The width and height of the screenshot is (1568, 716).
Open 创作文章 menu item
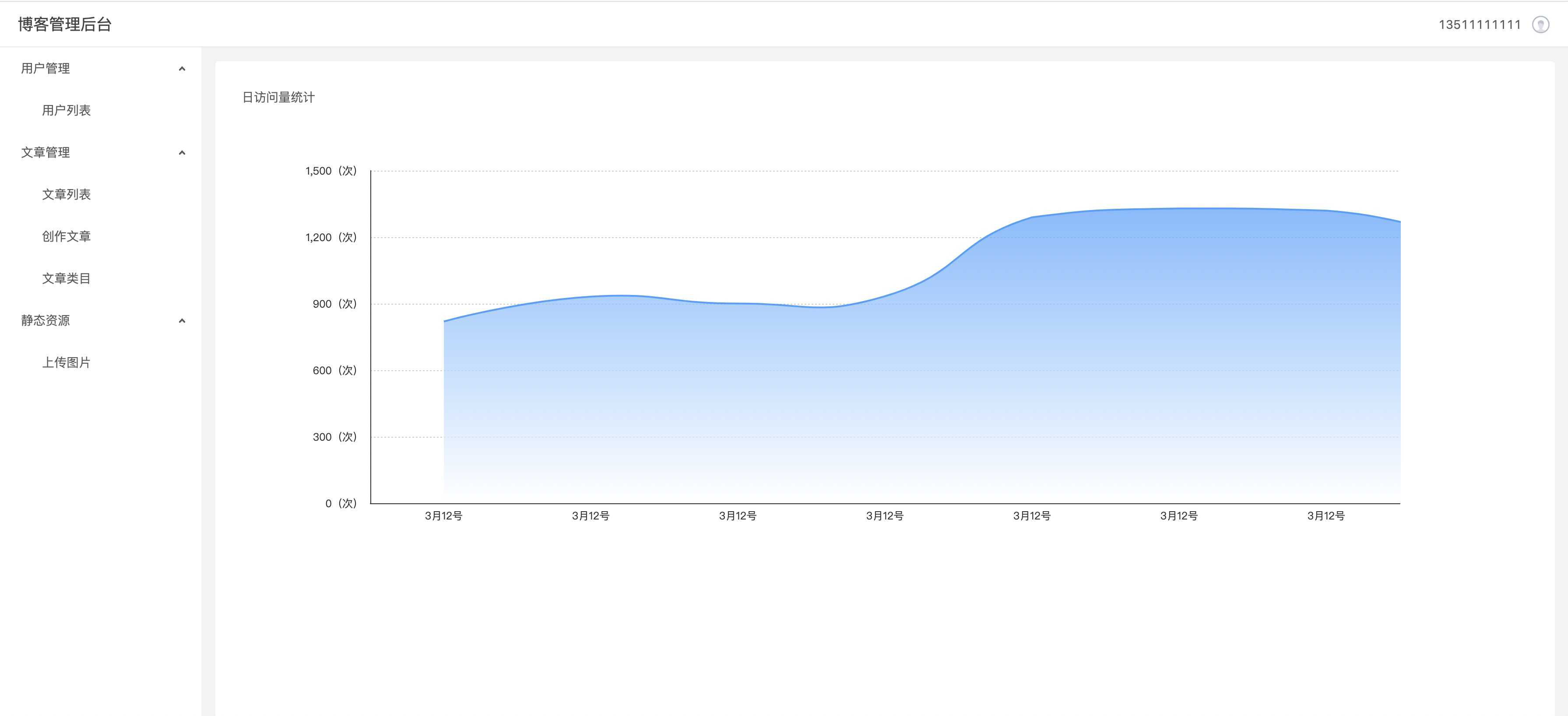click(100, 236)
